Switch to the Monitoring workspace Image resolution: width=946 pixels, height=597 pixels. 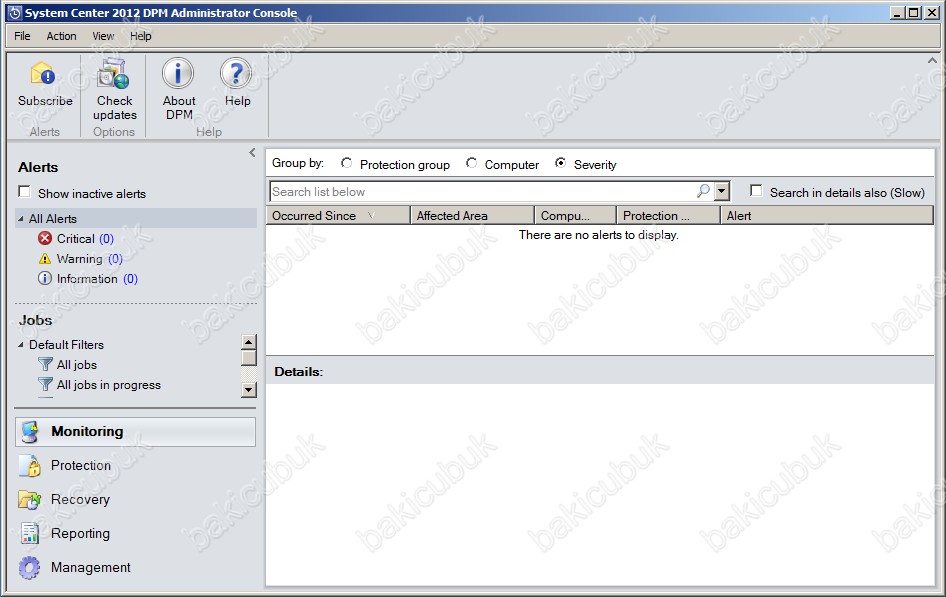(x=135, y=432)
